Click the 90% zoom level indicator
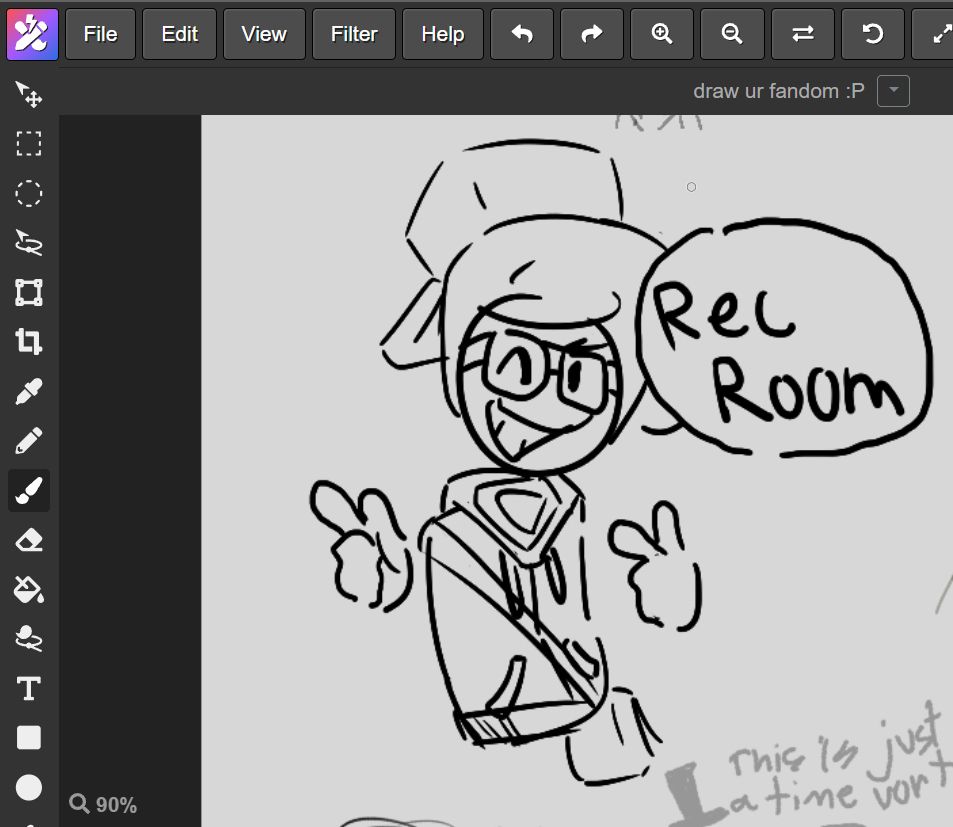The height and width of the screenshot is (827, 953). pos(103,805)
